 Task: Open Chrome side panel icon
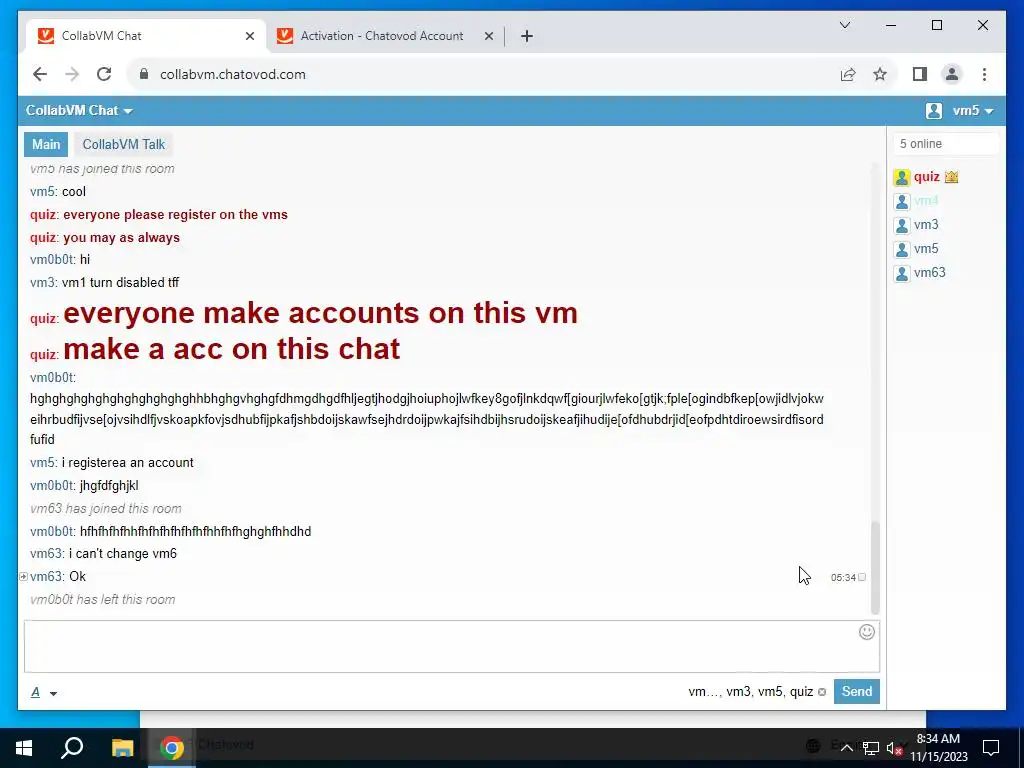tap(920, 74)
